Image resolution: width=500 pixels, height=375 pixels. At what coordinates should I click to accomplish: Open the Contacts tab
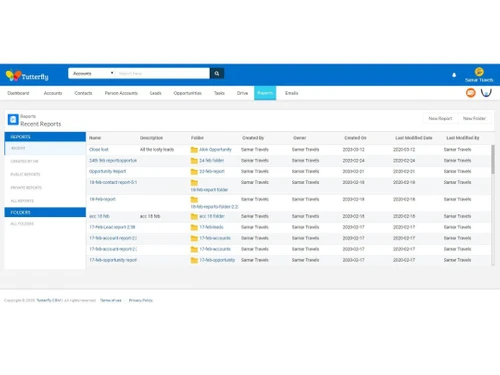point(83,93)
